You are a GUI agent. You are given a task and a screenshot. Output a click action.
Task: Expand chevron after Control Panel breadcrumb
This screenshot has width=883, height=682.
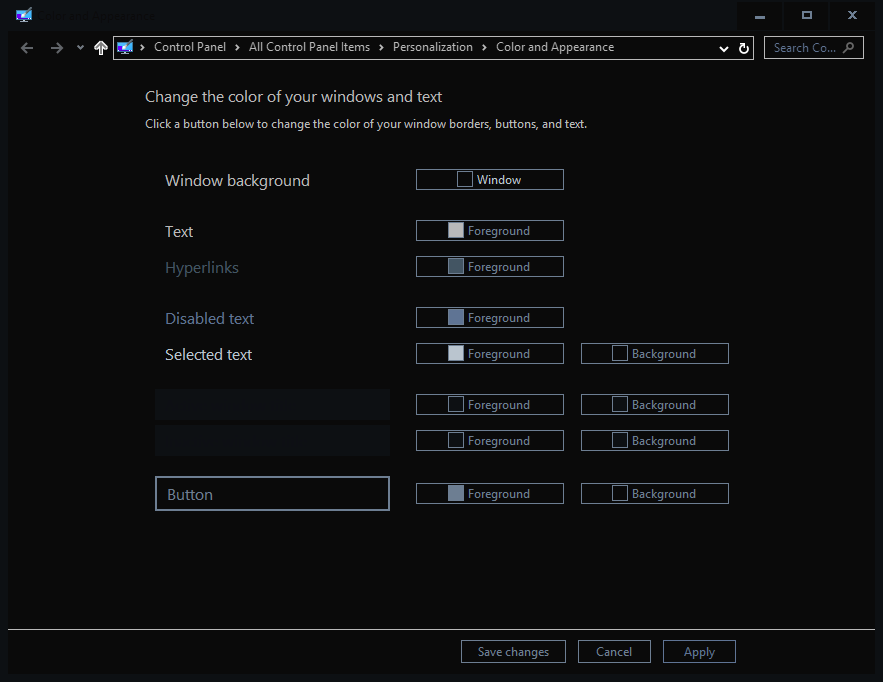pyautogui.click(x=237, y=48)
